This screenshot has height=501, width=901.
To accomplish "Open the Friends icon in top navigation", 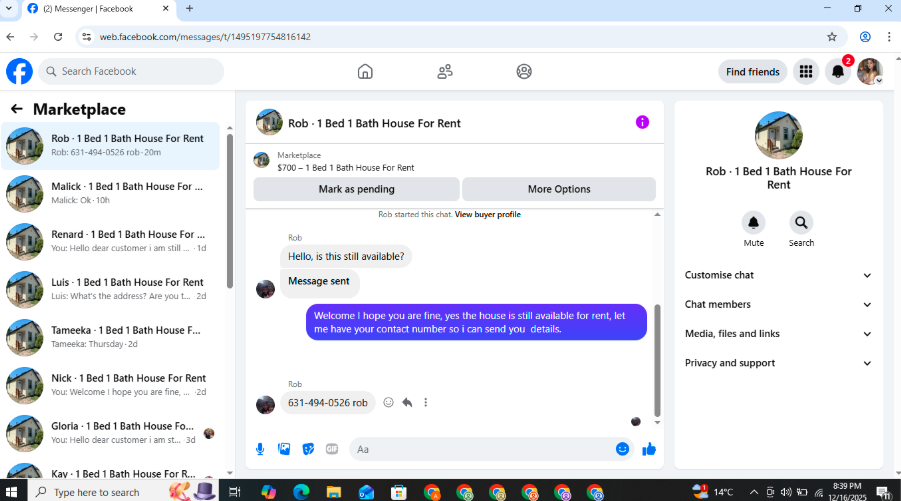I will pos(445,72).
